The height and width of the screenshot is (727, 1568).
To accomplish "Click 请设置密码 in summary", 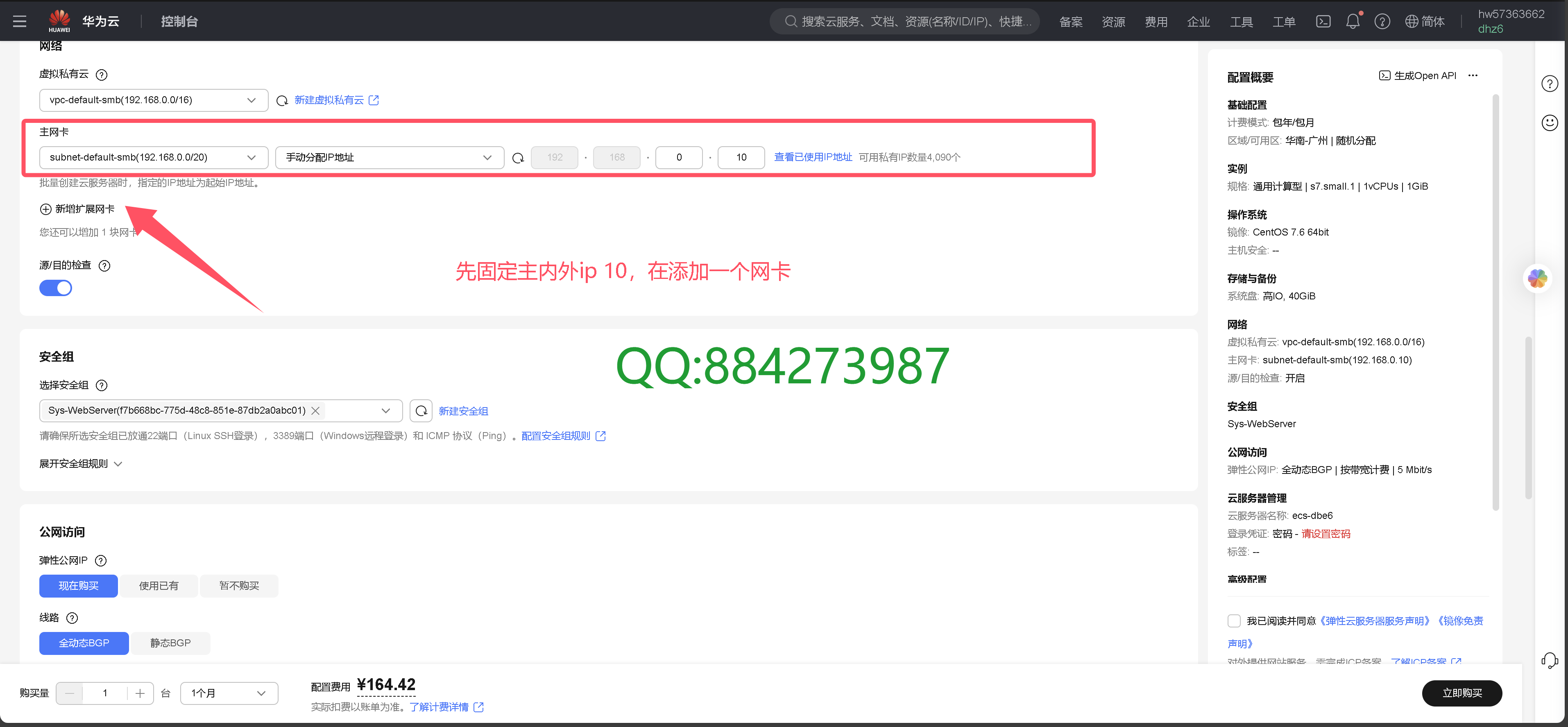I will pos(1325,534).
